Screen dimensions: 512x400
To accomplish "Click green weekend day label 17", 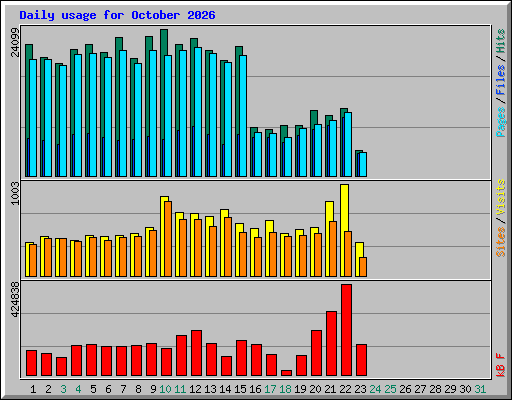I will tap(270, 389).
